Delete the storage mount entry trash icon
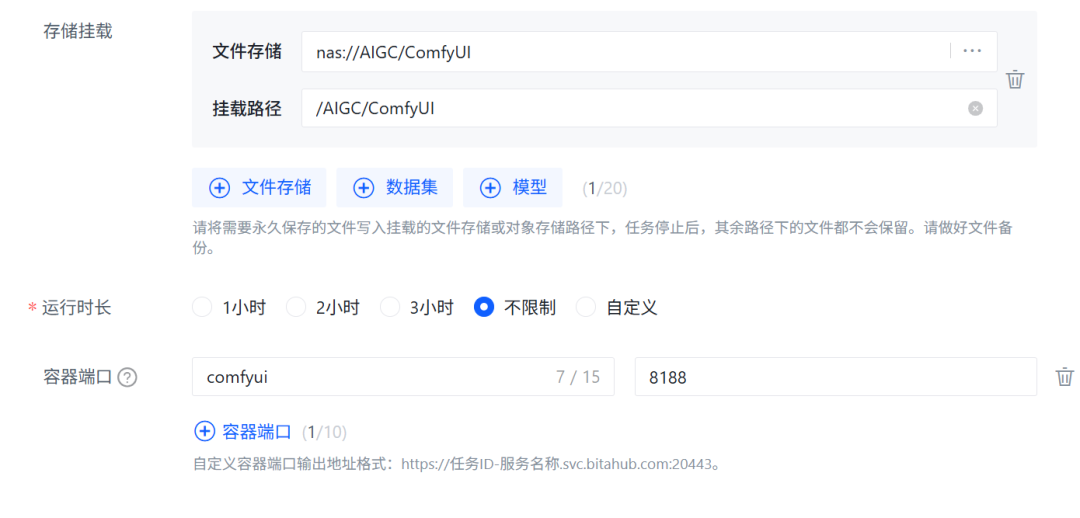Screen dimensions: 1080x518 [x=1015, y=79]
